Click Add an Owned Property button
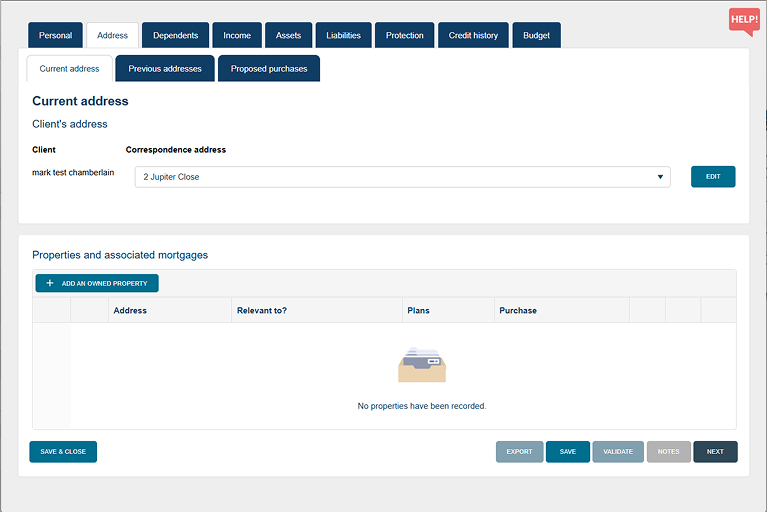Screen dimensions: 768x512 97,283
